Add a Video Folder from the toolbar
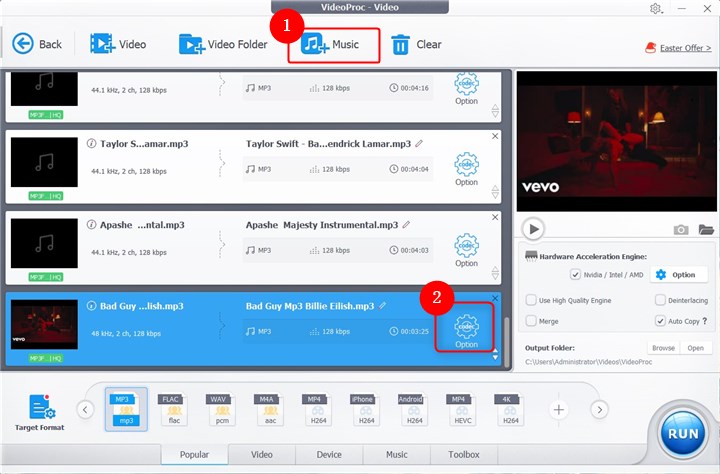This screenshot has width=720, height=474. click(x=223, y=44)
